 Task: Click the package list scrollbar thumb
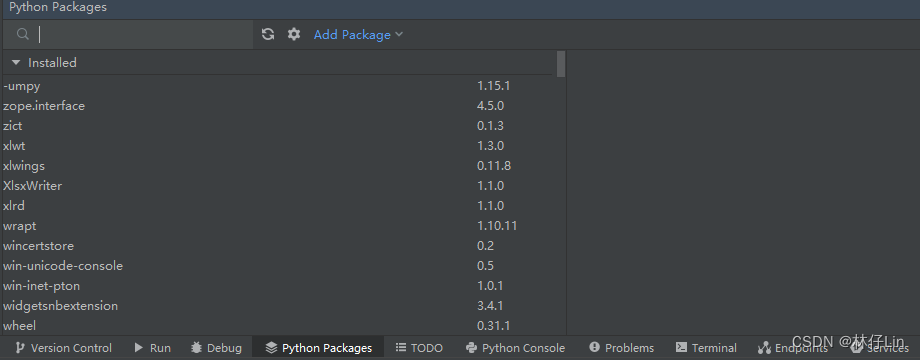tap(561, 64)
